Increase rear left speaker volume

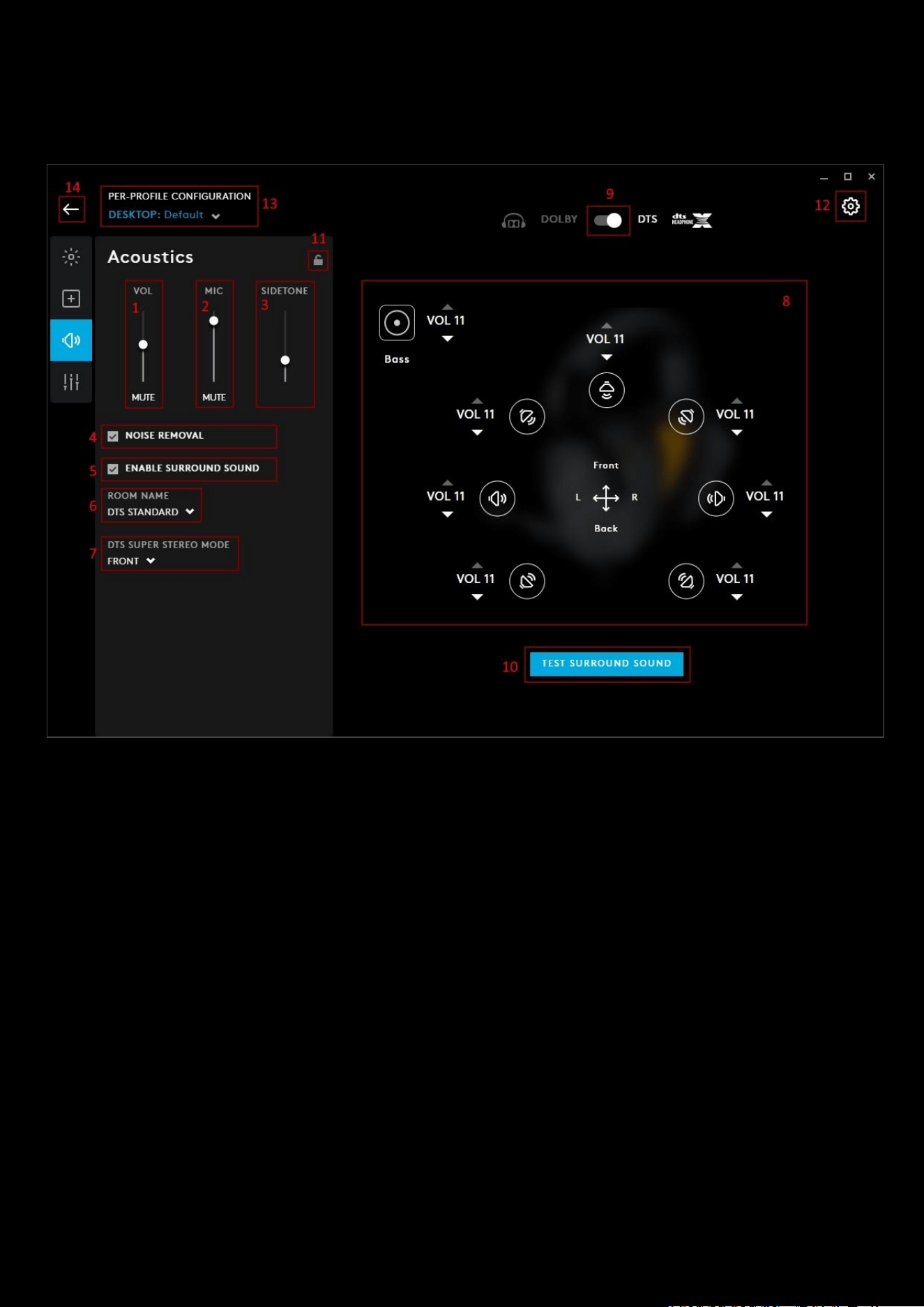click(x=477, y=566)
